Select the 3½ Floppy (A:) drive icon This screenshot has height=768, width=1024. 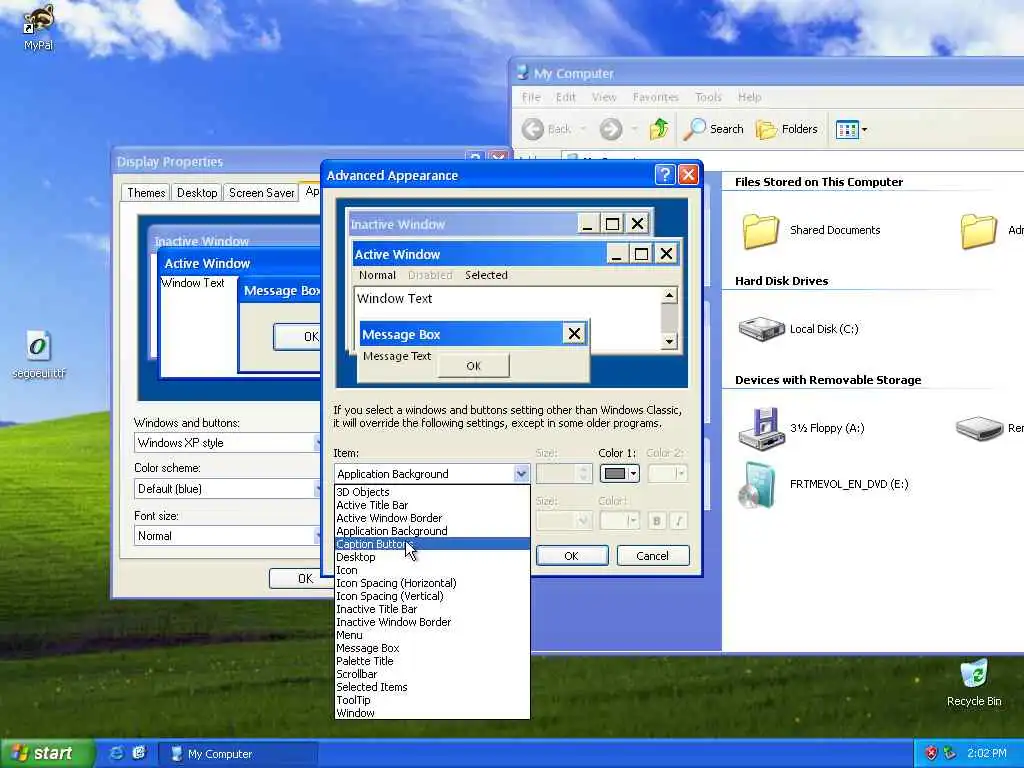[761, 428]
